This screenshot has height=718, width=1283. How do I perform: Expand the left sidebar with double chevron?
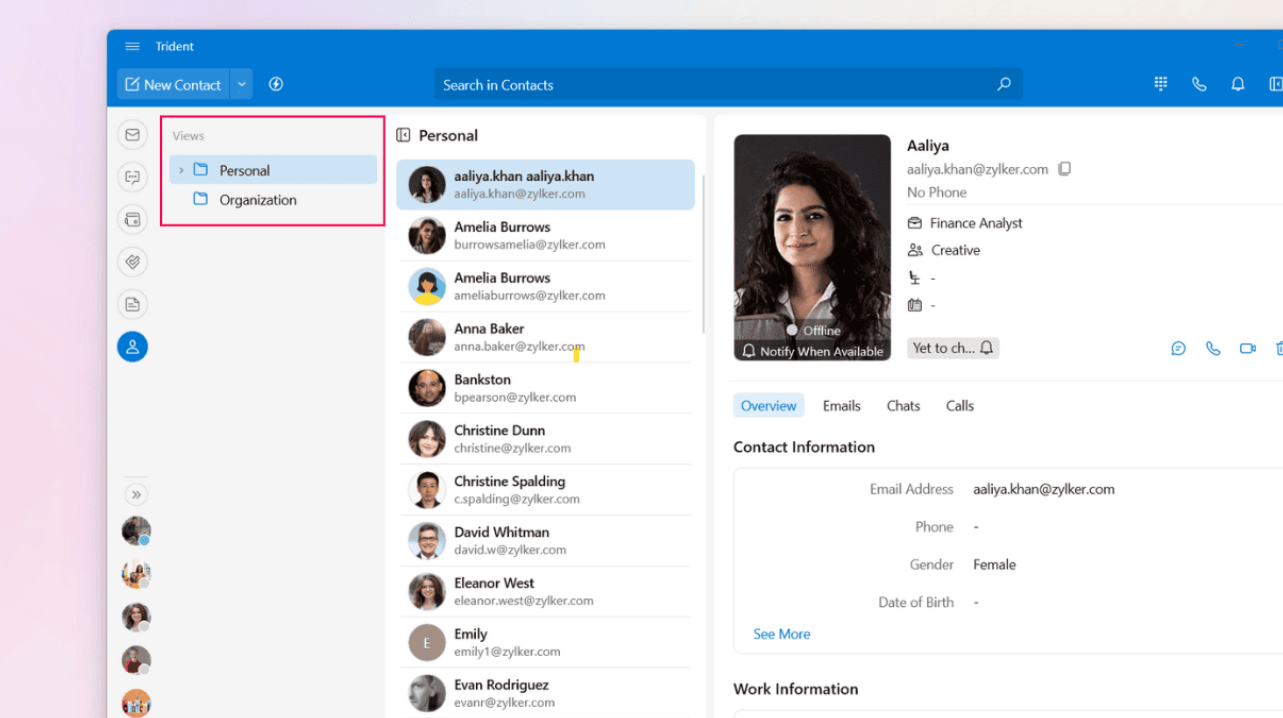(136, 494)
